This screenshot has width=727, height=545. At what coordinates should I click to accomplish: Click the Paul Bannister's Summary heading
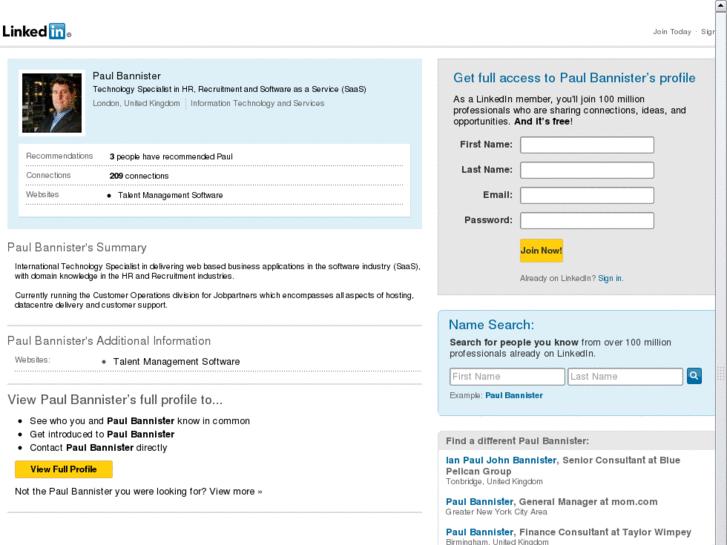[x=77, y=248]
